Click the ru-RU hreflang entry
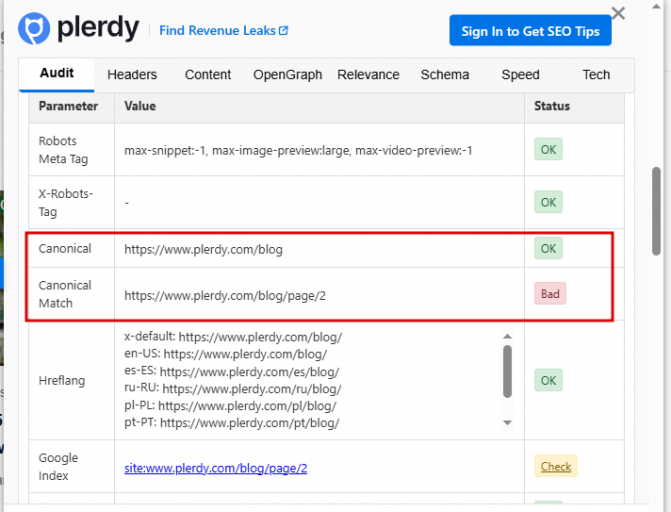Screen dimensions: 671x512 coord(233,389)
